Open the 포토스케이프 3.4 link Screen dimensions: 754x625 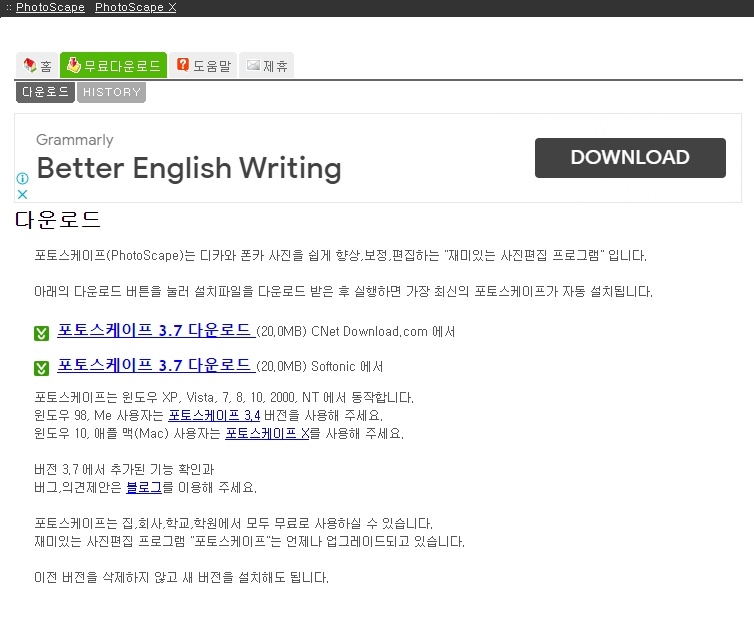point(214,415)
